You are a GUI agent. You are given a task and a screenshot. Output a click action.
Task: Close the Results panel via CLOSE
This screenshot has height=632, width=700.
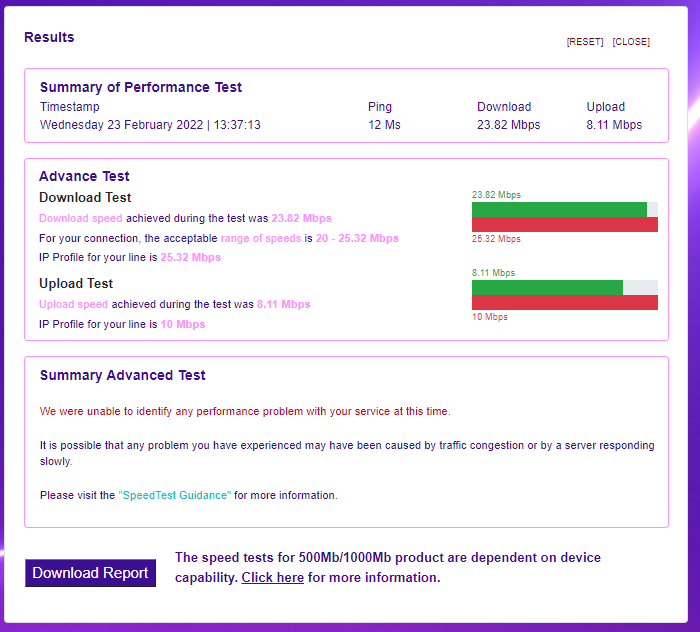click(631, 42)
